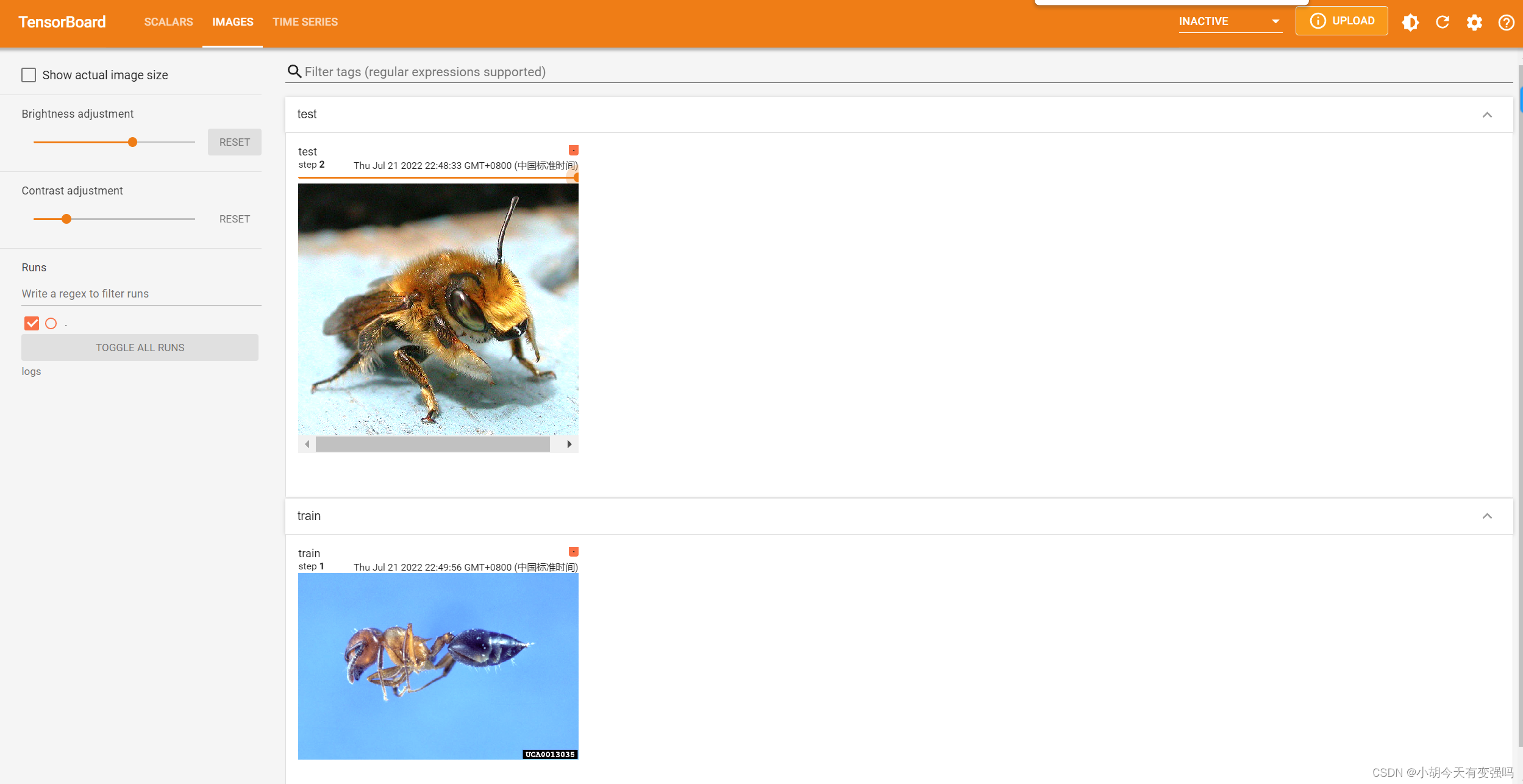
Task: Open the INACTIVE dropdown menu
Action: pos(1230,21)
